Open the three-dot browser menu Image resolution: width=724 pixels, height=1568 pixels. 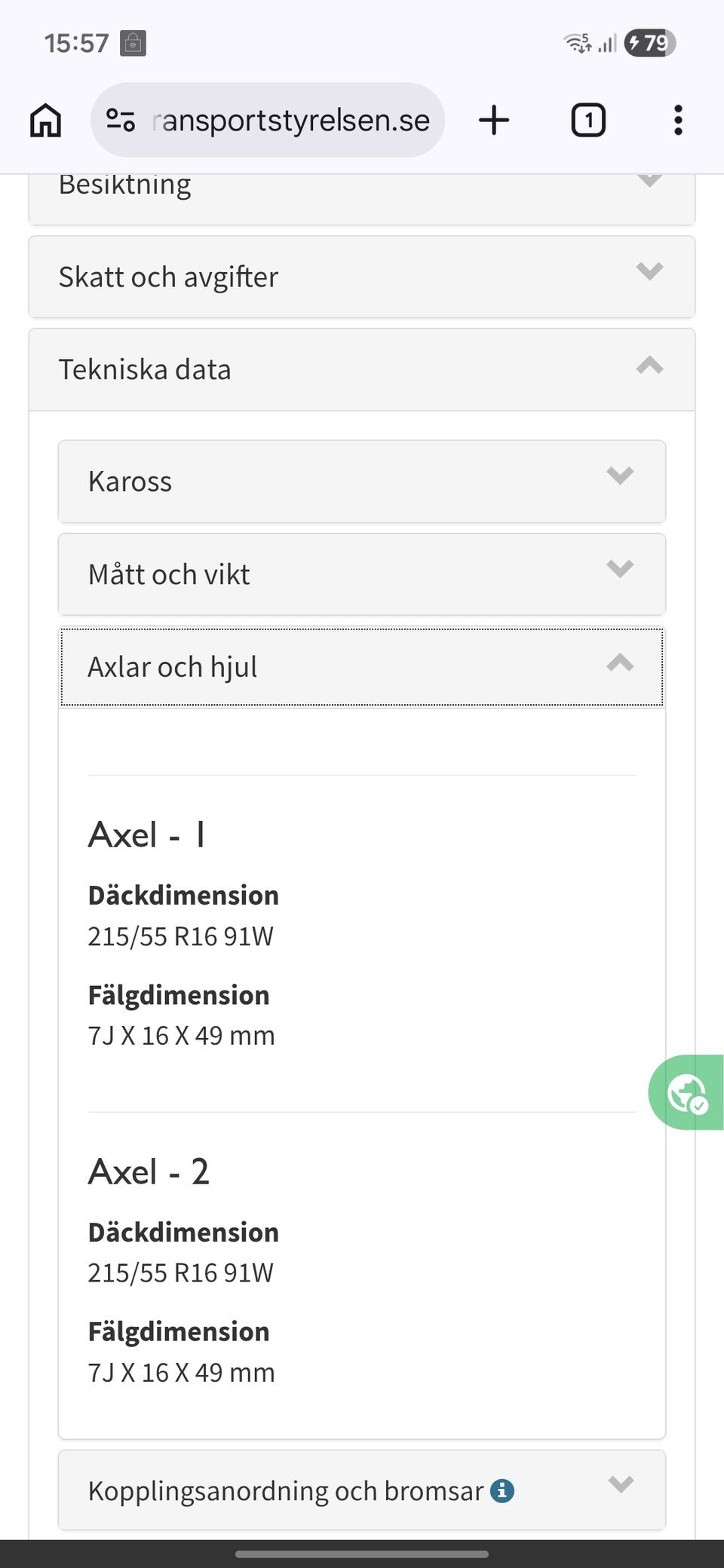click(678, 121)
